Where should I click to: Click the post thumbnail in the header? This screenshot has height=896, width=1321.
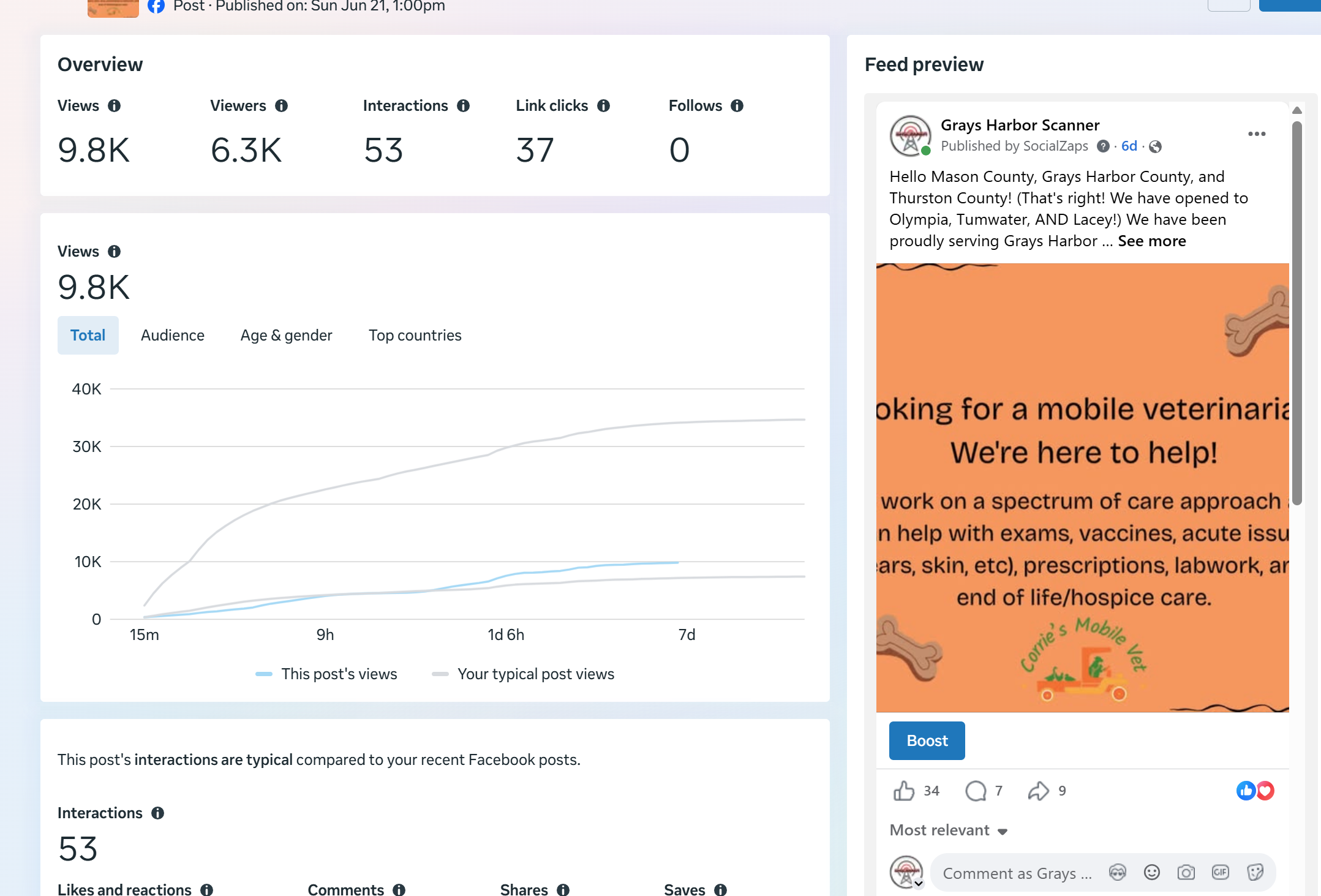click(113, 8)
